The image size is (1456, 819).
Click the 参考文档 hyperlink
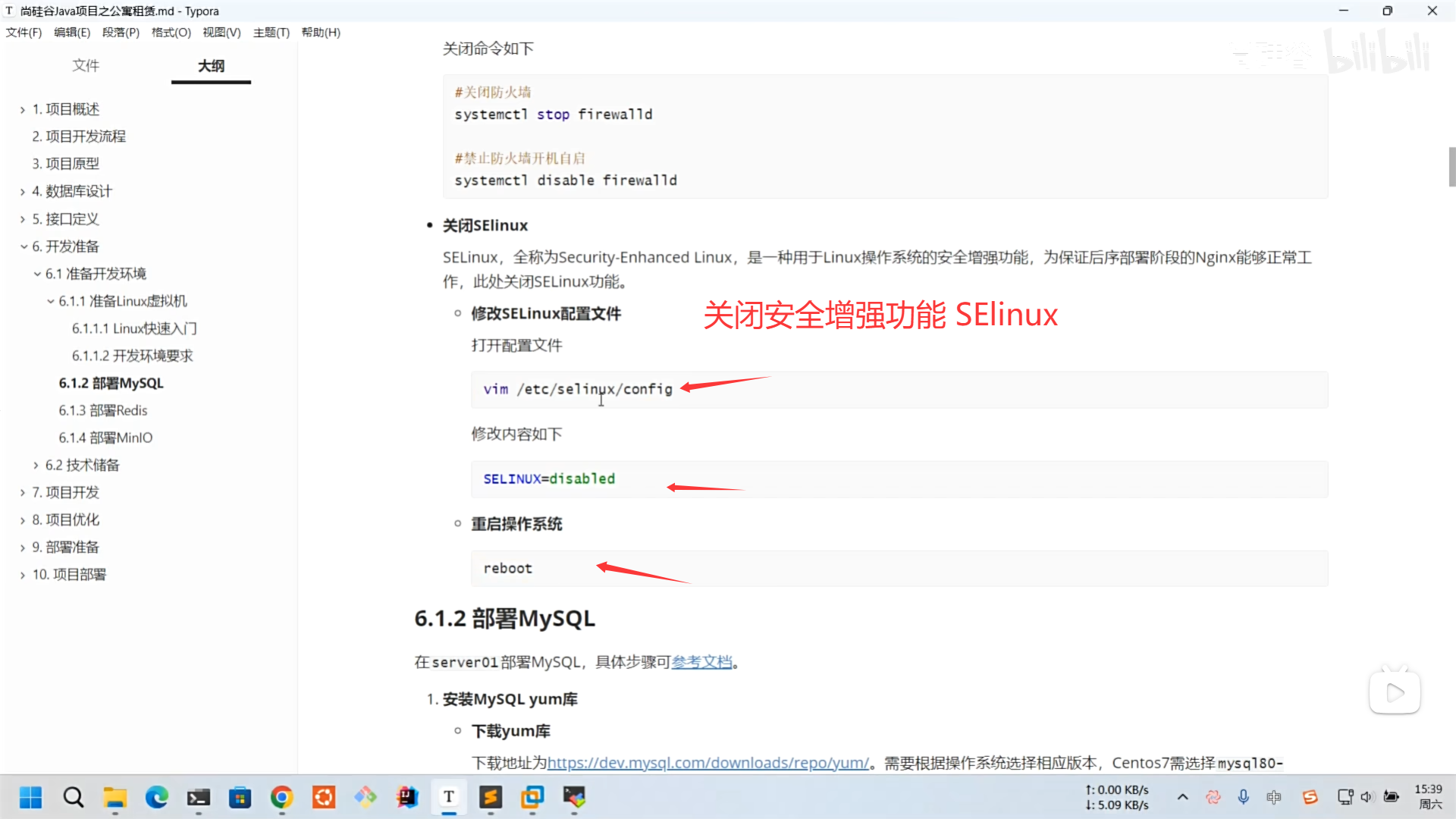click(x=701, y=662)
